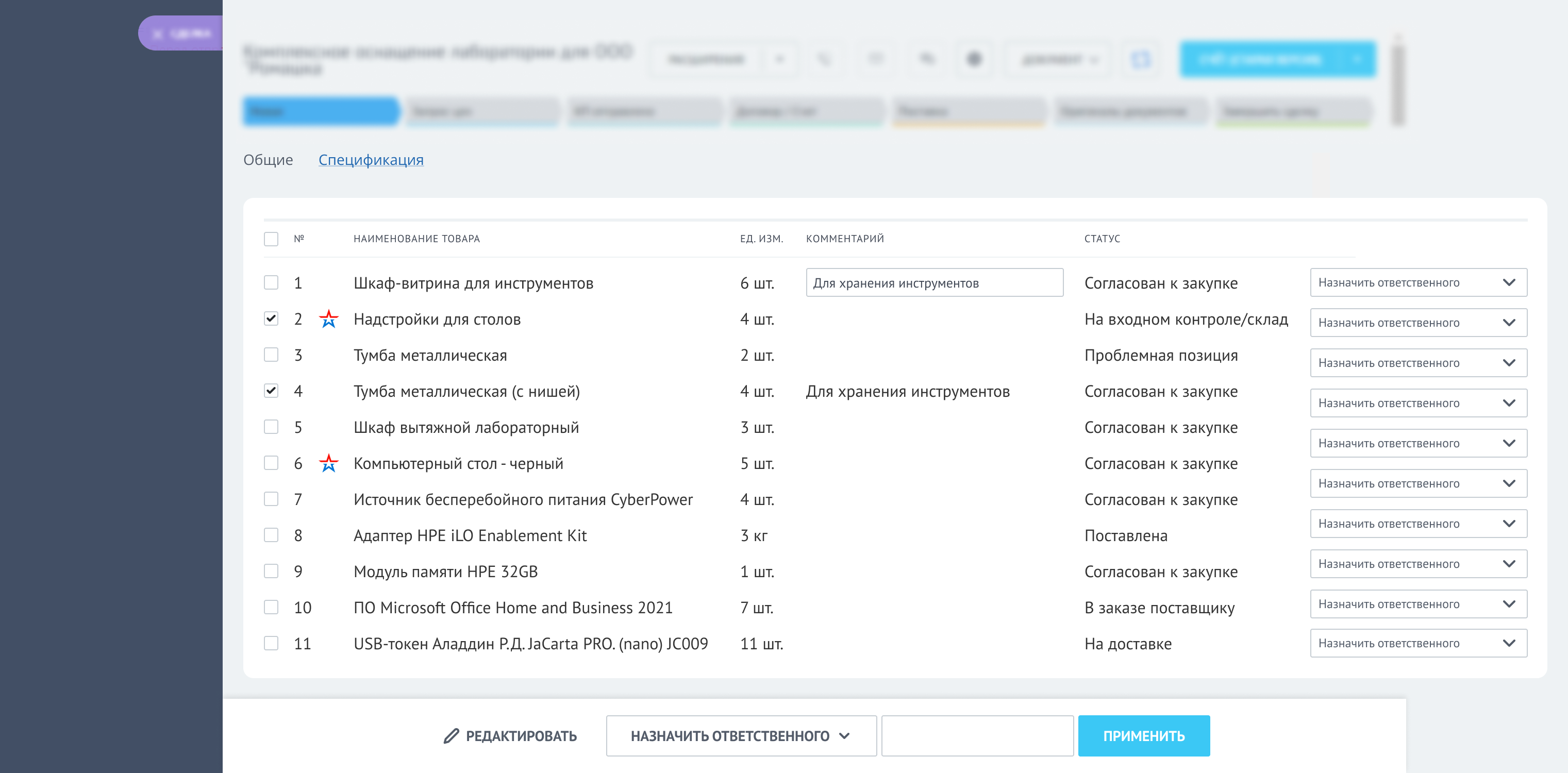
Task: Toggle the select-all checkbox in table header
Action: coord(271,239)
